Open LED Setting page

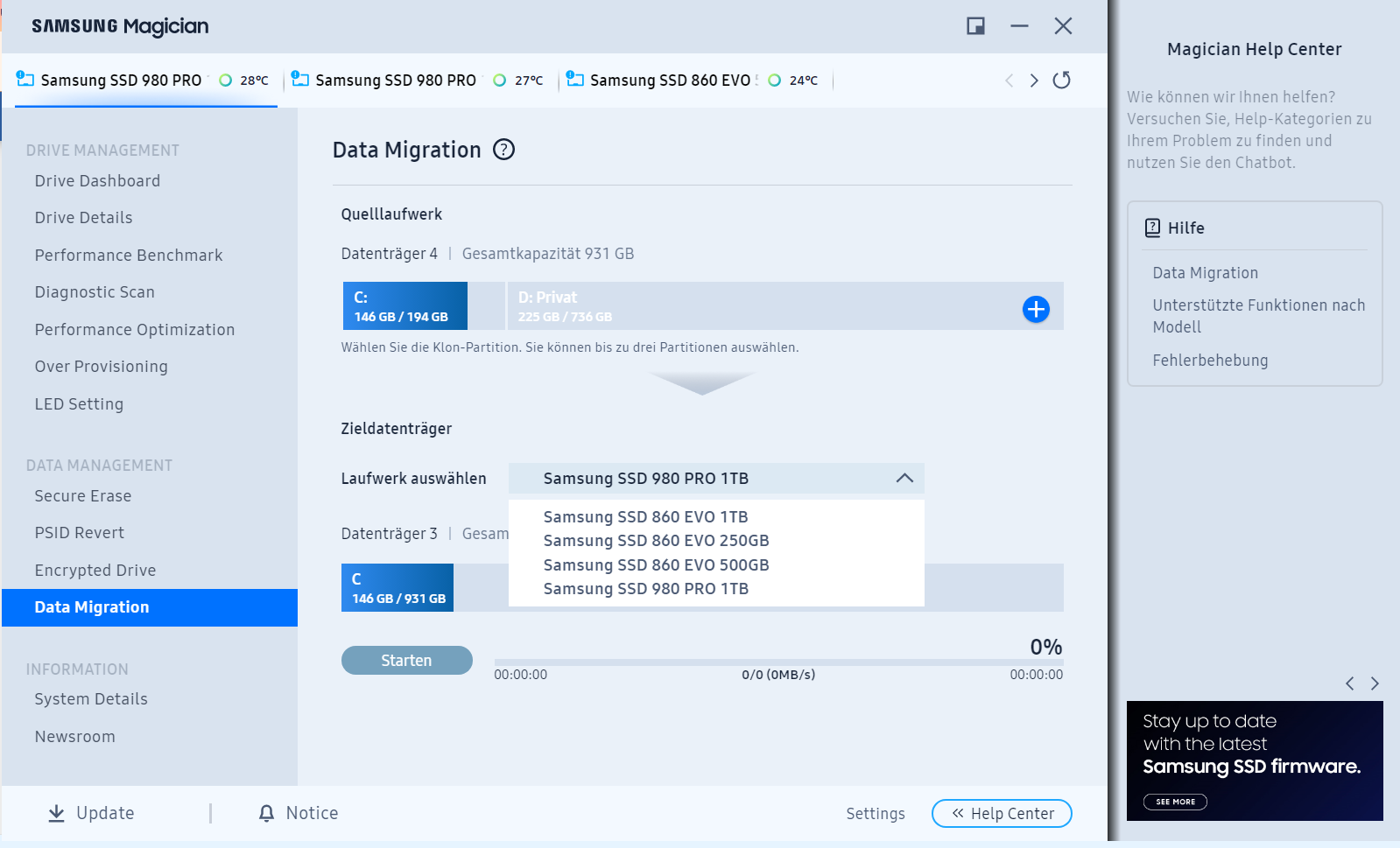pyautogui.click(x=79, y=404)
